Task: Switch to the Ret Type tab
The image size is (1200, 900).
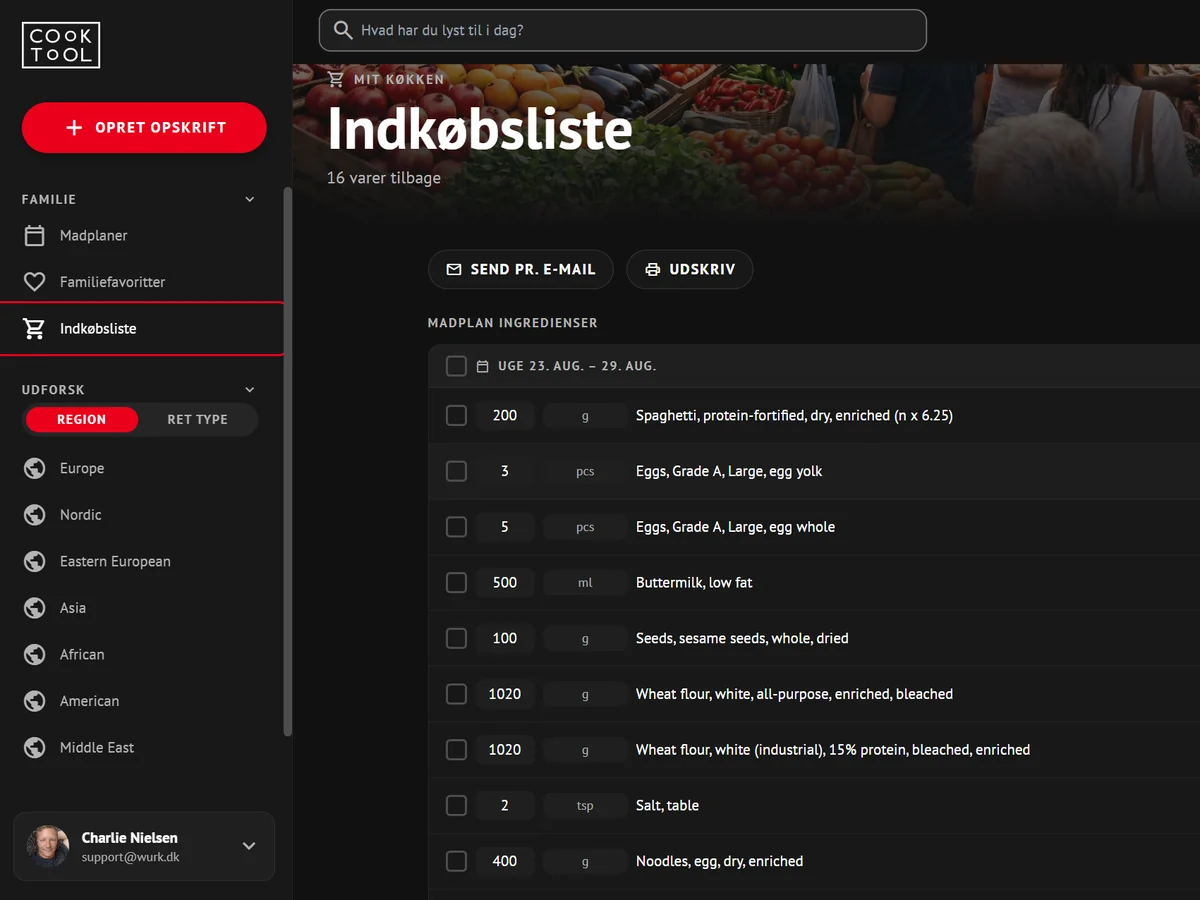Action: click(197, 420)
